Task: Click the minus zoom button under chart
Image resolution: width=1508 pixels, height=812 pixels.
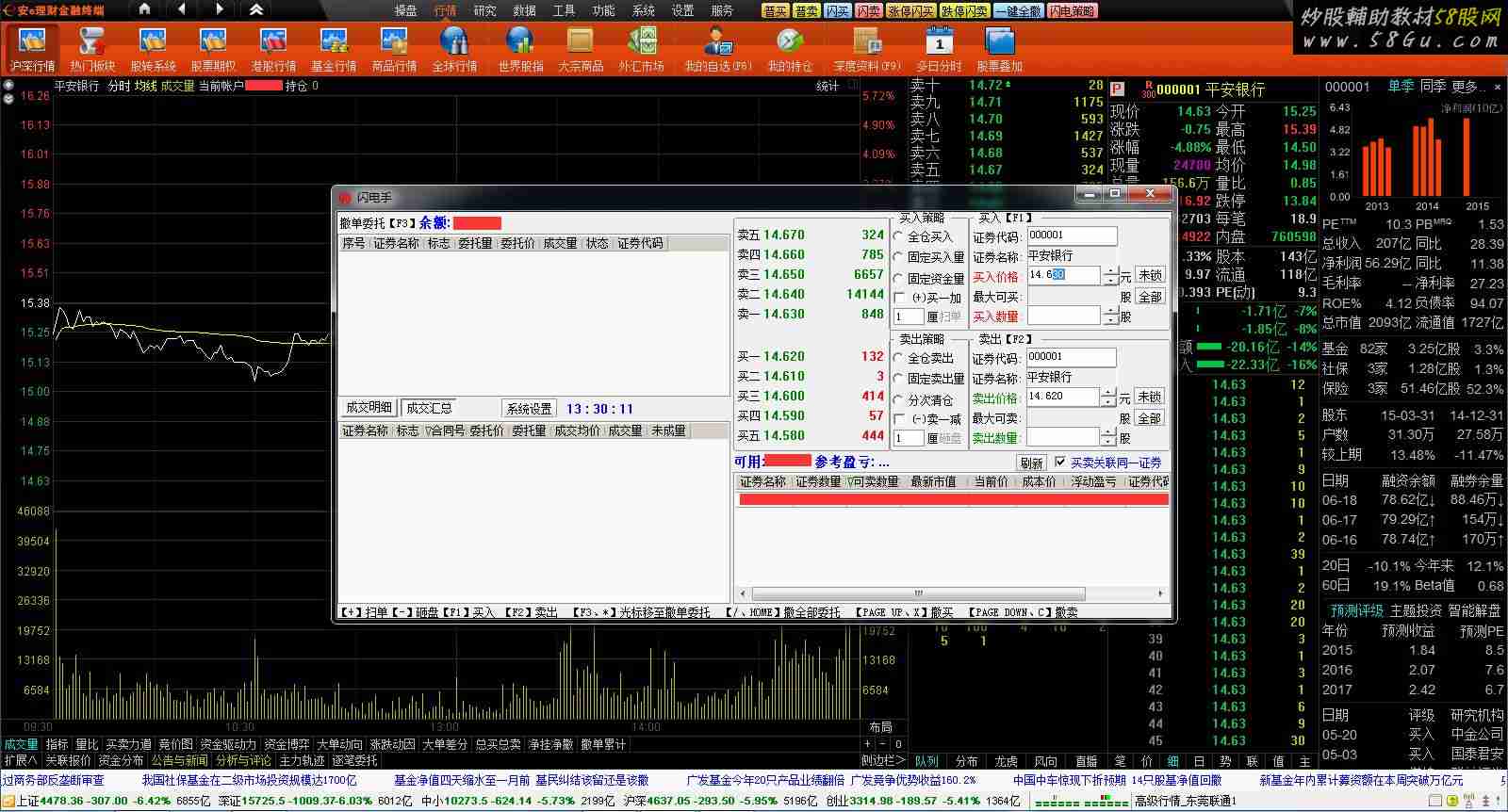Action: point(882,744)
